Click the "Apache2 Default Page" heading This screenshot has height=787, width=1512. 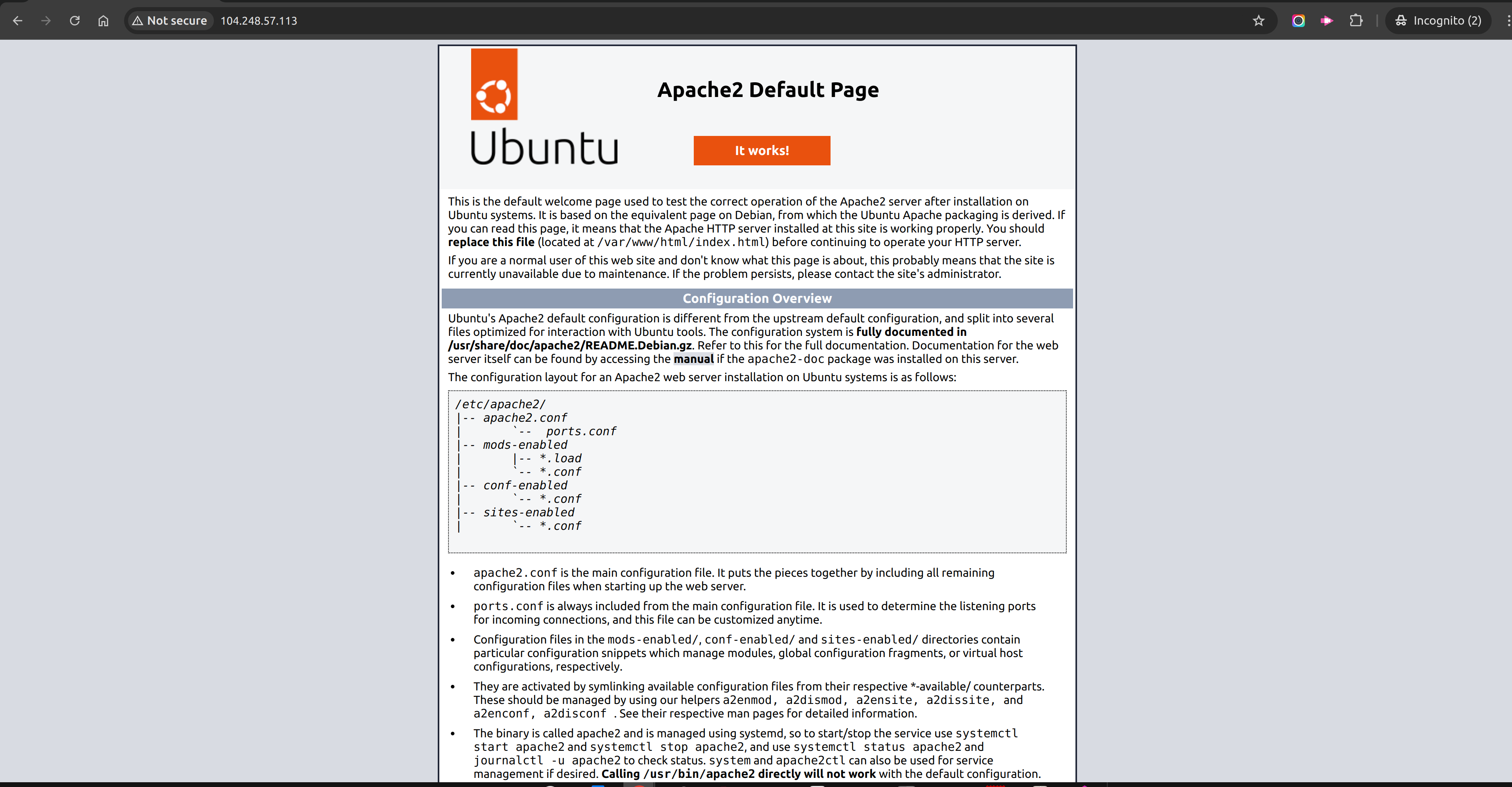point(768,90)
